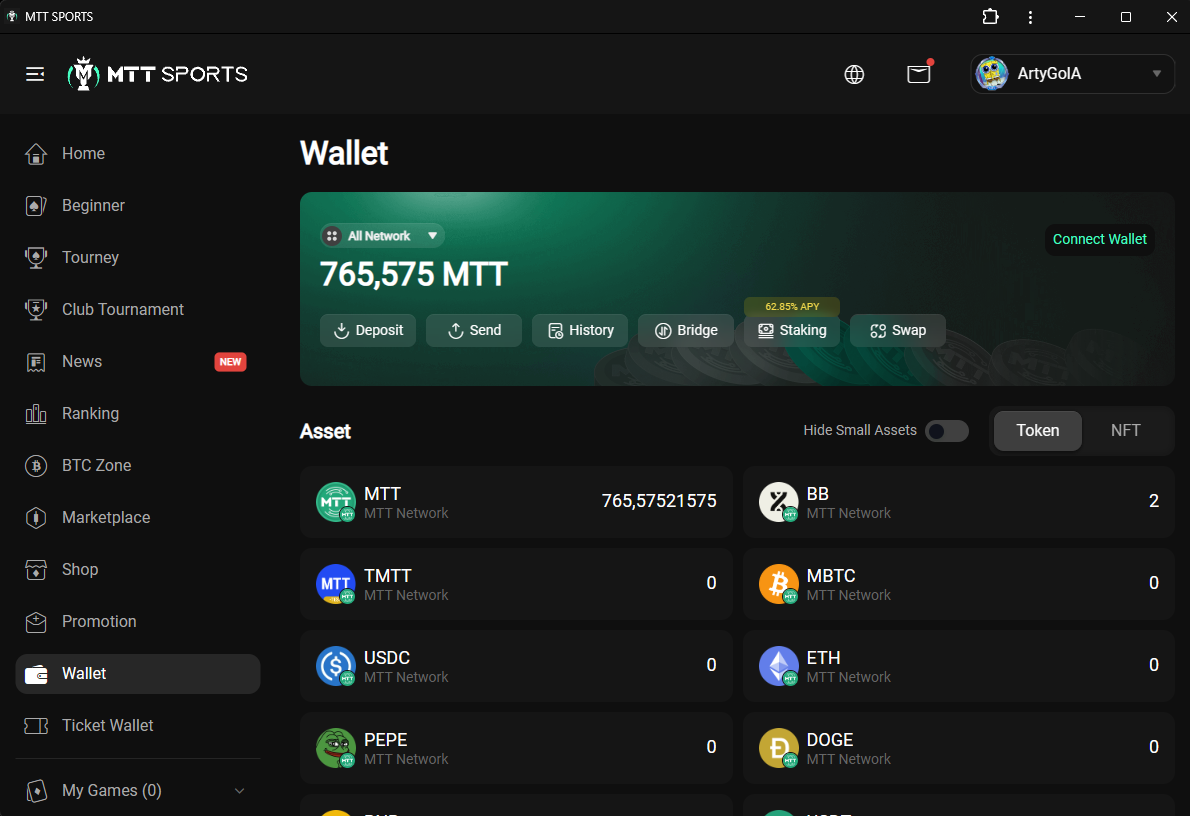Click the NEW badge beside News
Screen dimensions: 1190x816
tap(230, 362)
